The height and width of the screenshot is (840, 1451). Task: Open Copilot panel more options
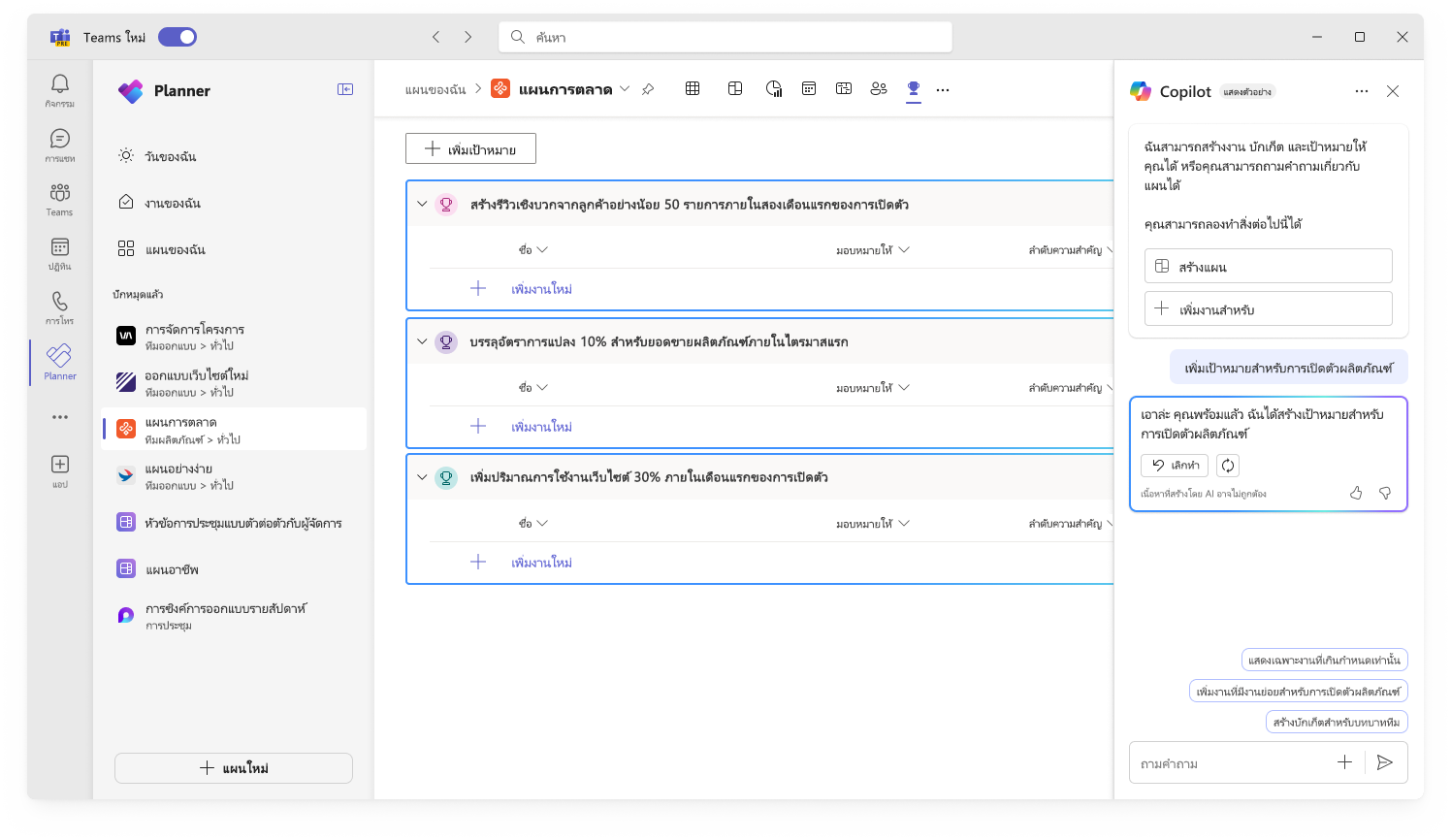coord(1362,91)
